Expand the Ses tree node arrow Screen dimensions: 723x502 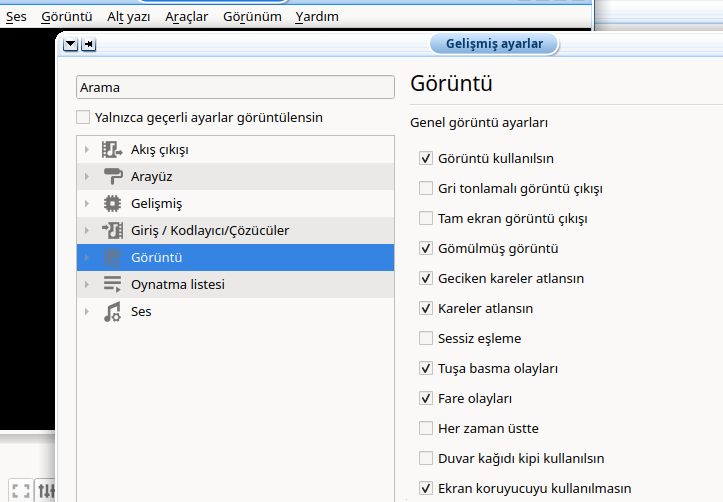click(87, 312)
